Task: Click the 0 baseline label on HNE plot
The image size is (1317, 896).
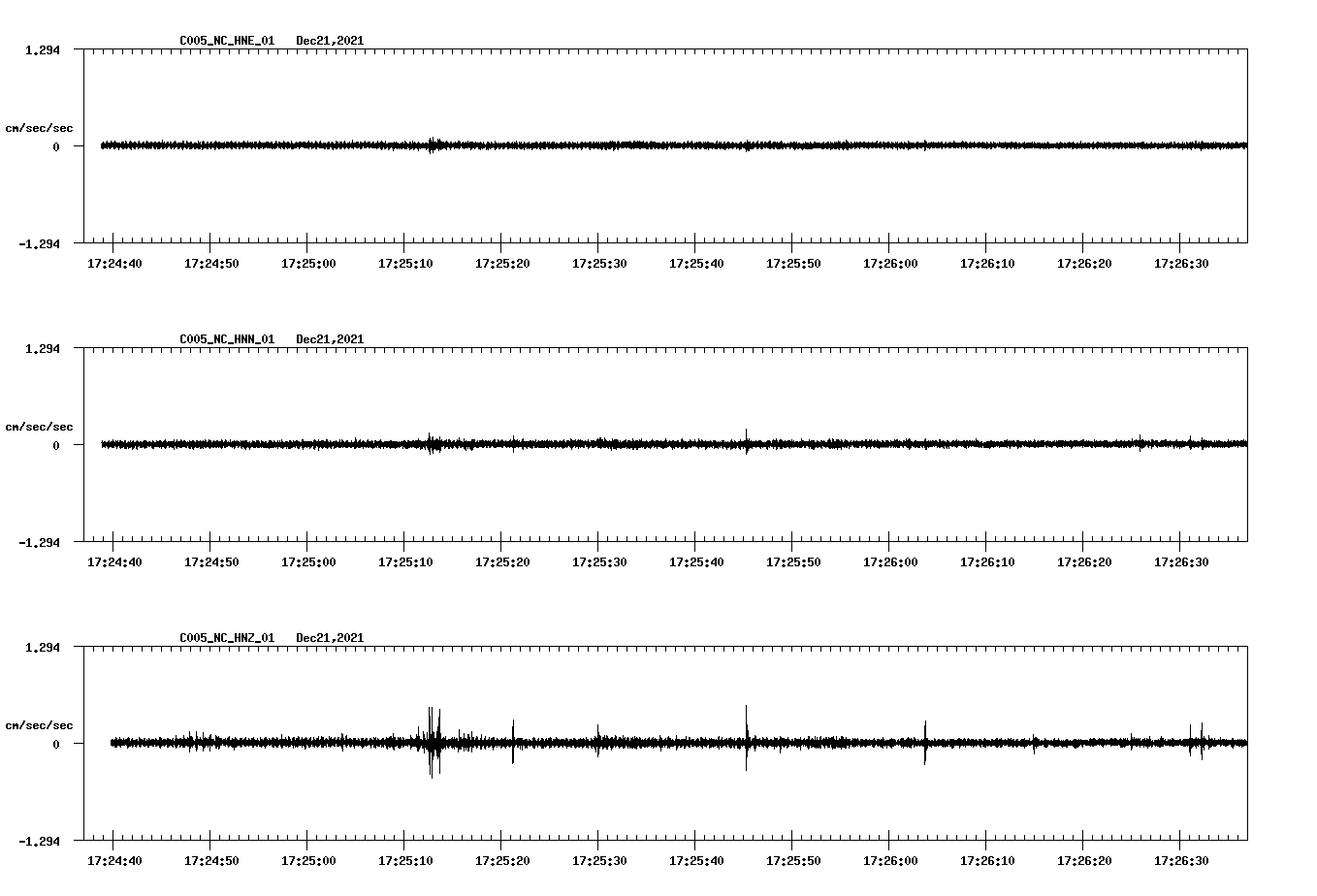Action: (x=56, y=146)
